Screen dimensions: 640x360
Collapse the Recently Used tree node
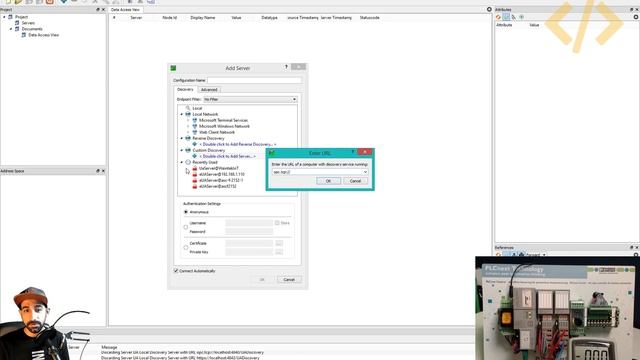(x=182, y=162)
